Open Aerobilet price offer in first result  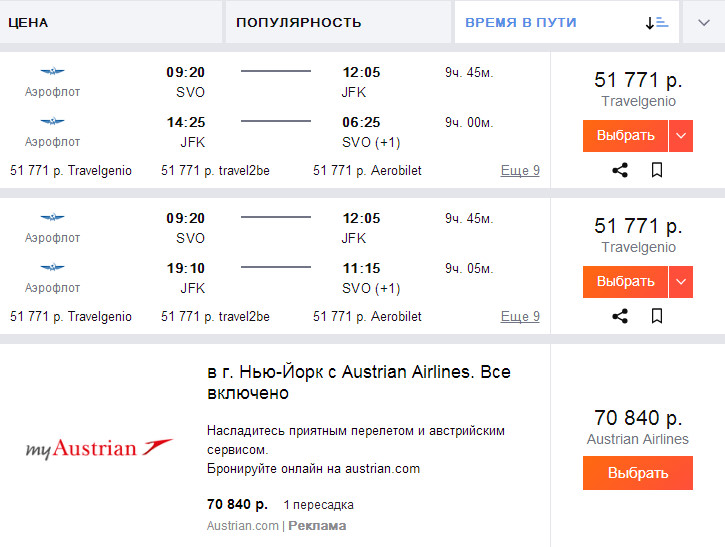pyautogui.click(x=367, y=171)
